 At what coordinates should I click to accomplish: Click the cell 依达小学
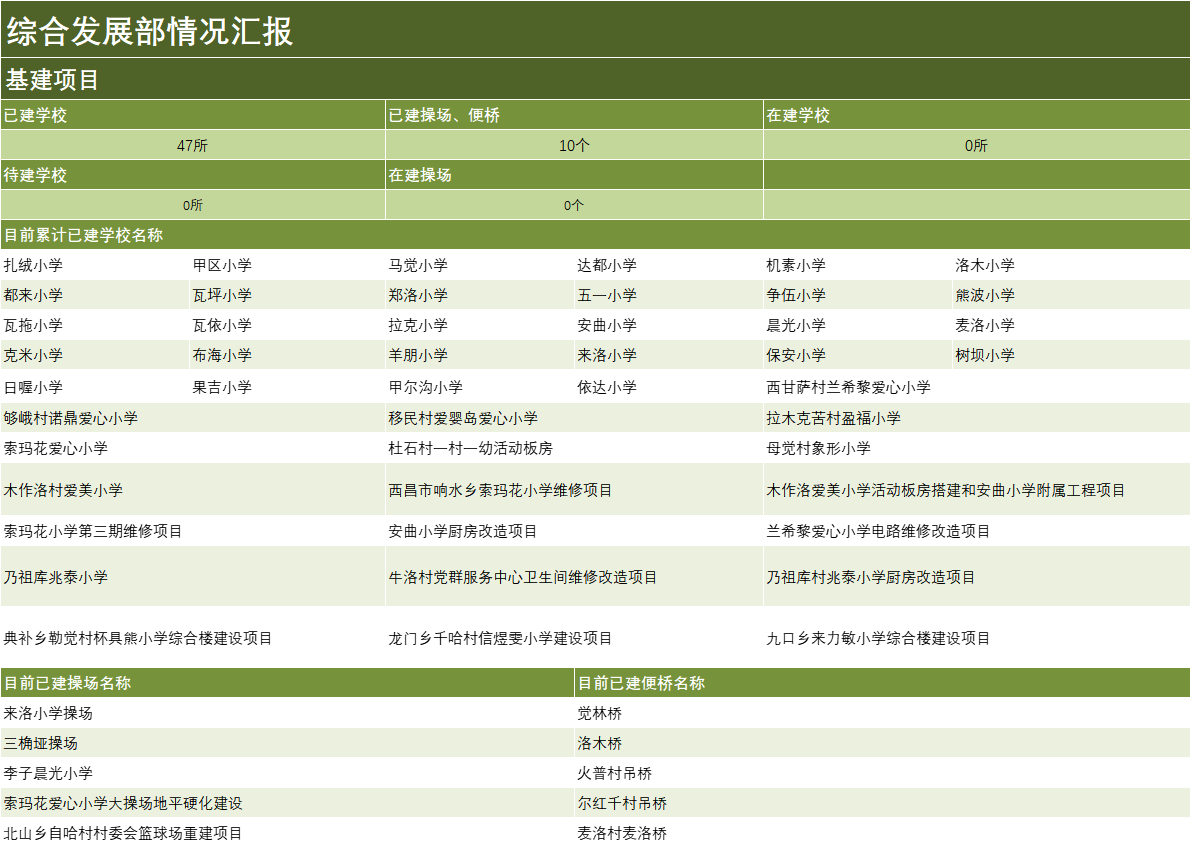tap(669, 387)
